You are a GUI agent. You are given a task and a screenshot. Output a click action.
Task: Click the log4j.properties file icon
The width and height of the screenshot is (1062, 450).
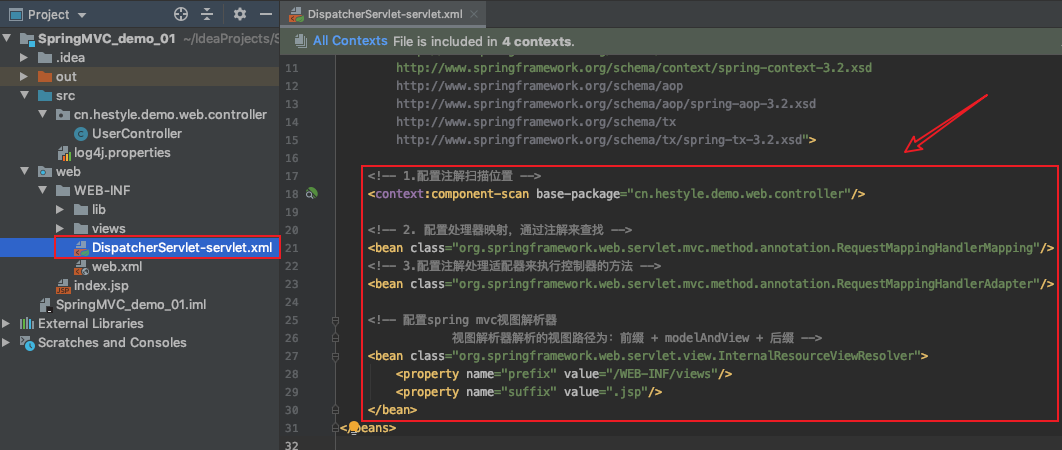[64, 152]
